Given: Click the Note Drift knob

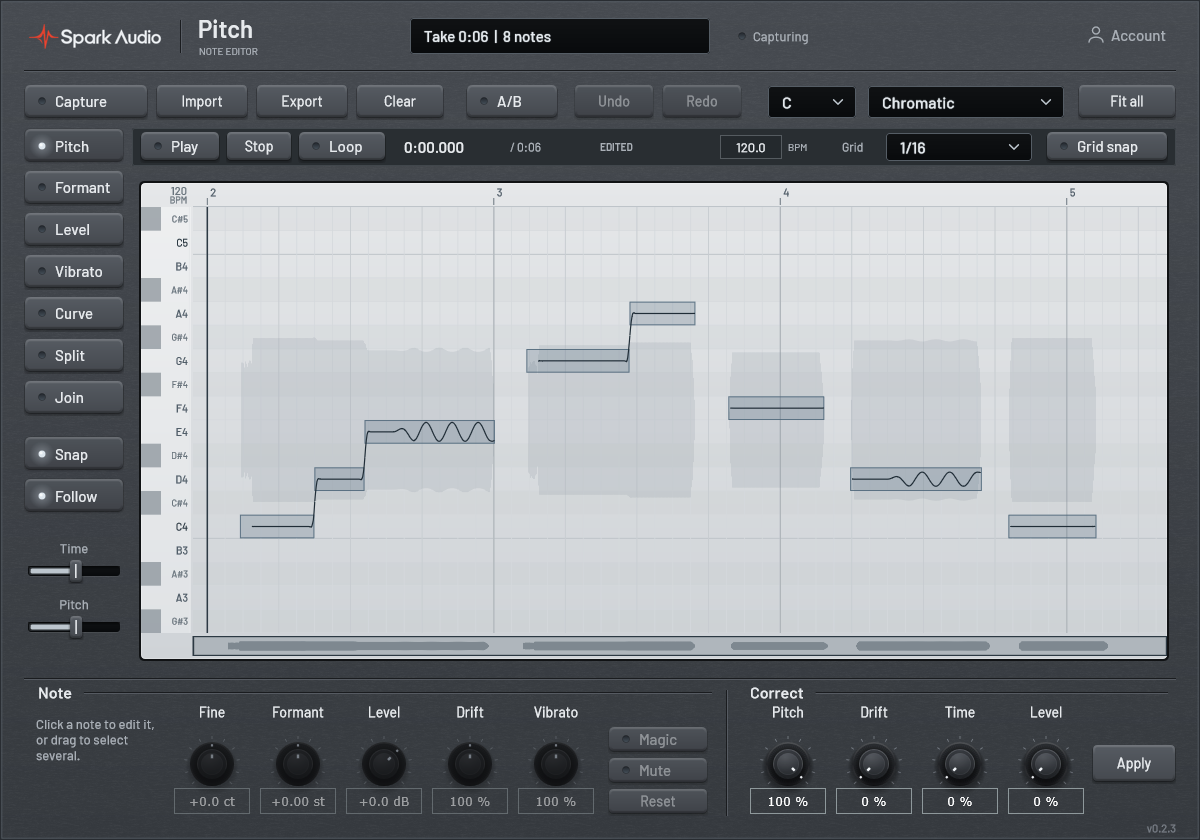Looking at the screenshot, I should point(470,764).
